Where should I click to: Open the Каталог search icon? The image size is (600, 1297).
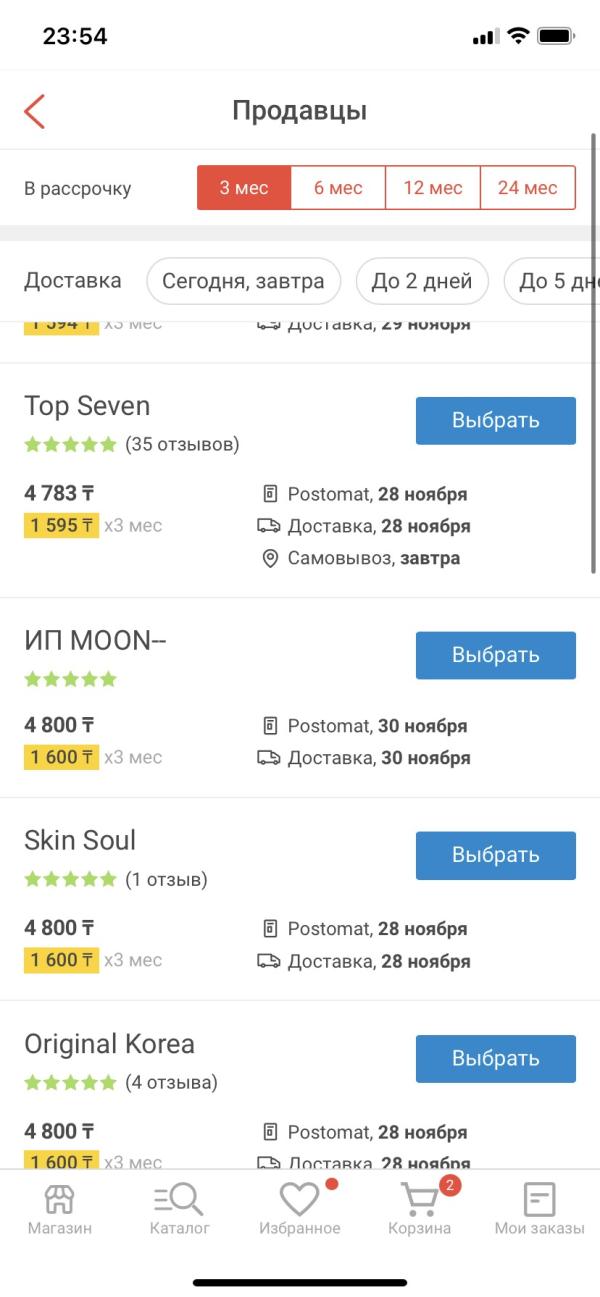tap(179, 1199)
